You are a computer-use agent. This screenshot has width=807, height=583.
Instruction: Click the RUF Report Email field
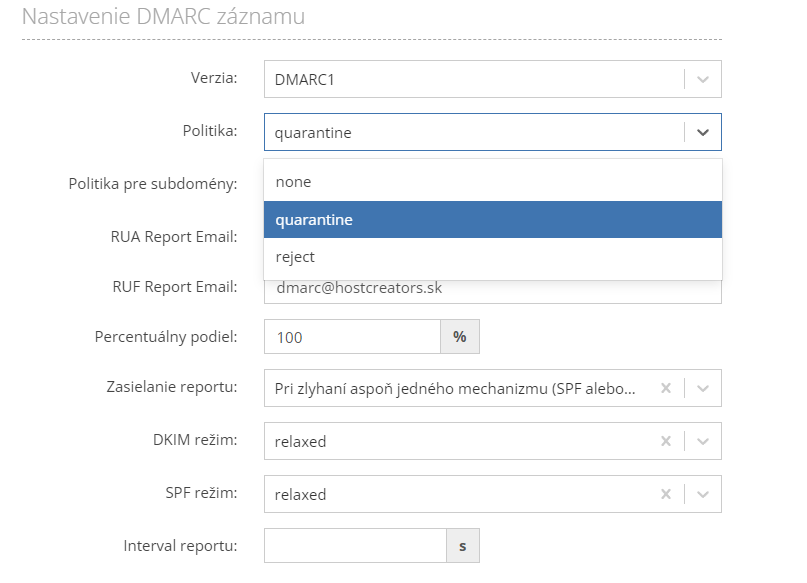[492, 288]
